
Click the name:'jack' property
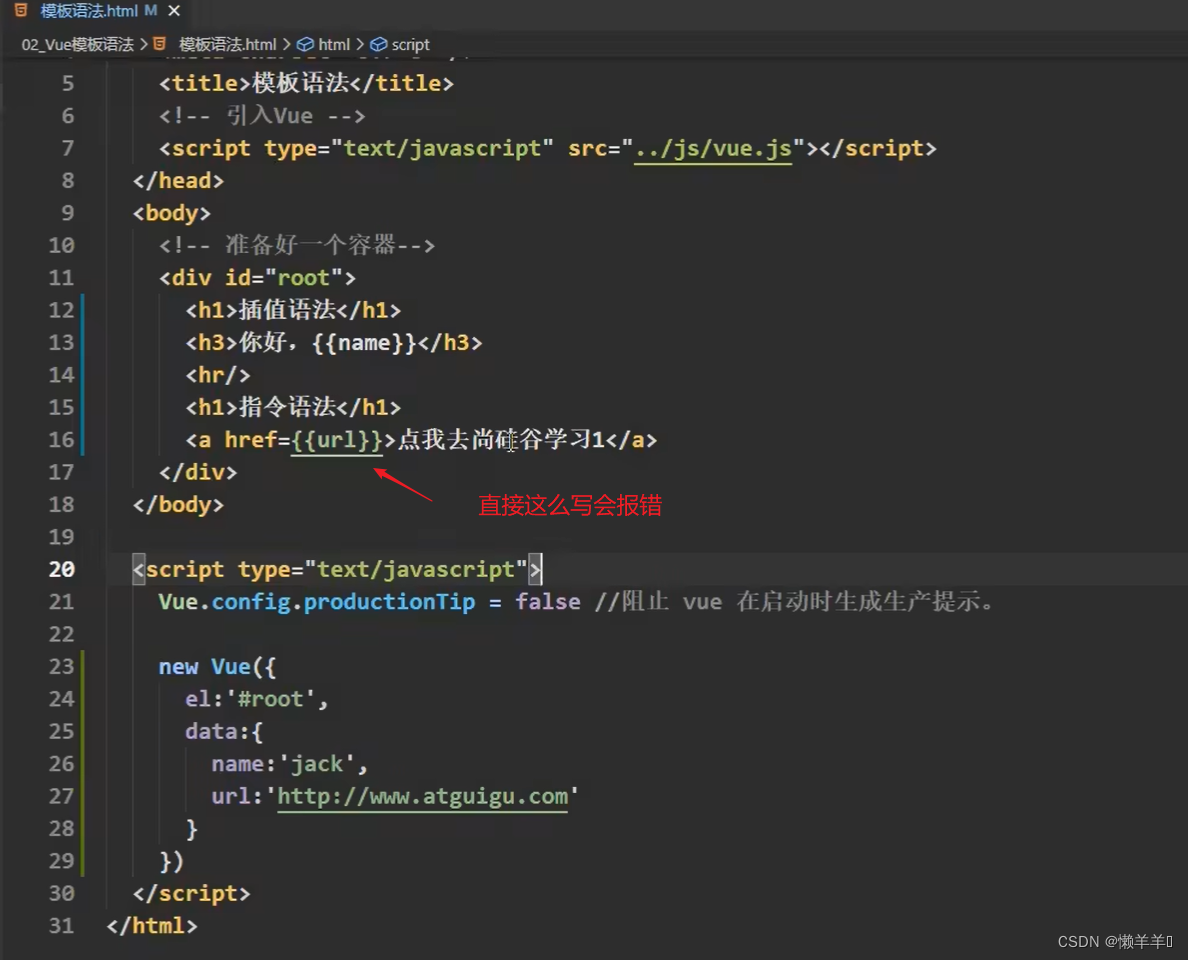click(289, 764)
